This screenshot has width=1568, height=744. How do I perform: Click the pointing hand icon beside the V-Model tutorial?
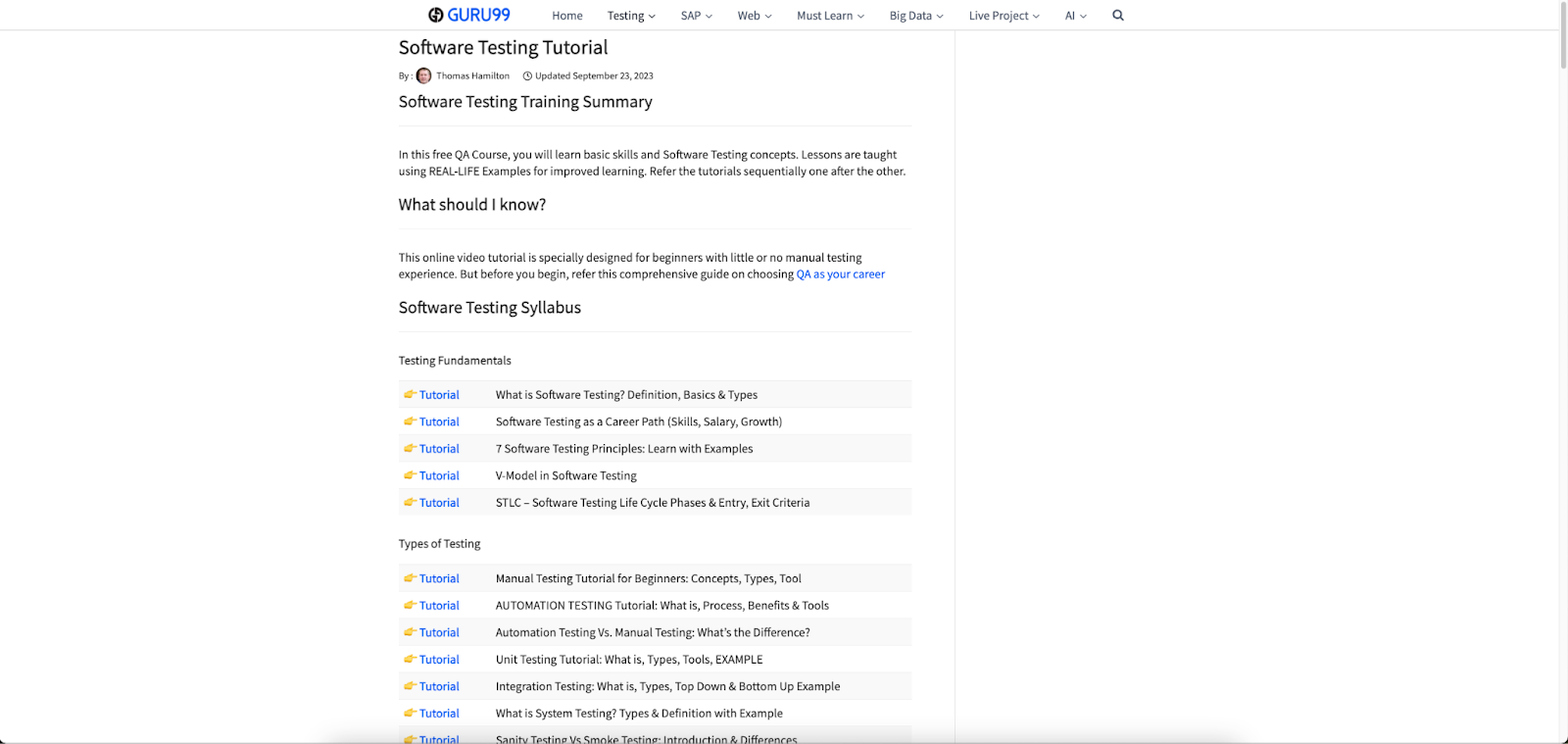coord(410,475)
